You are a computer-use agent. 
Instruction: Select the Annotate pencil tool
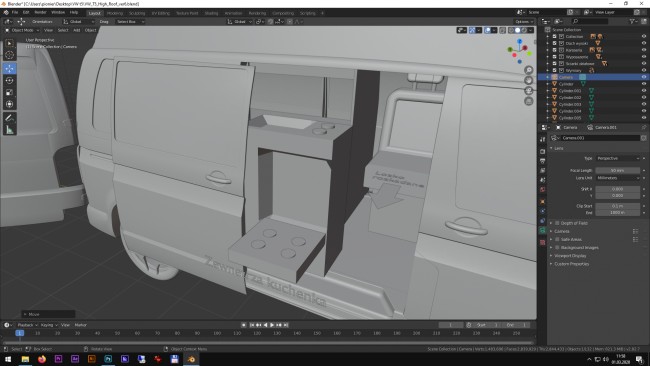10,118
